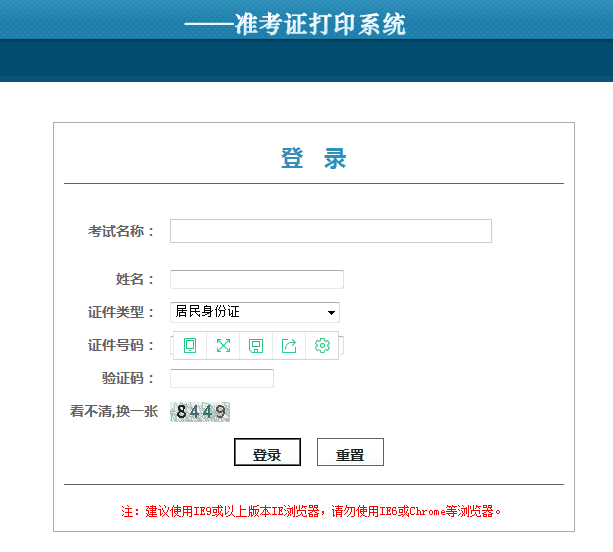Focus the 考试名称 text input field
The height and width of the screenshot is (552, 613).
(330, 231)
